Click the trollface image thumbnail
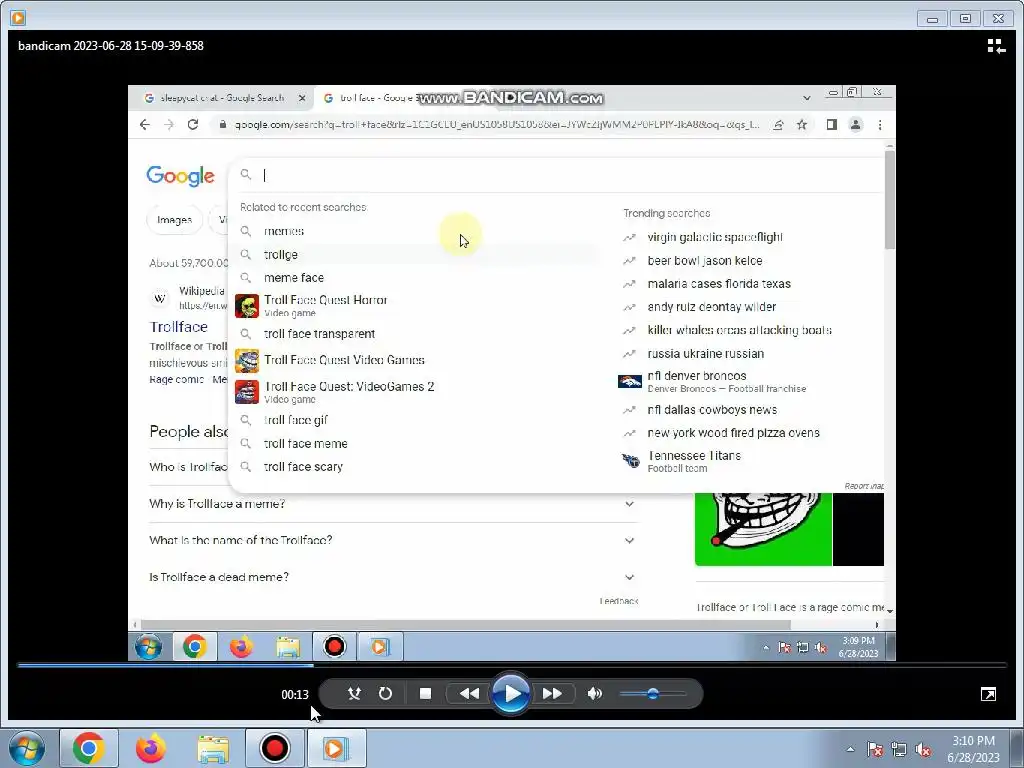This screenshot has width=1024, height=768. [x=763, y=530]
